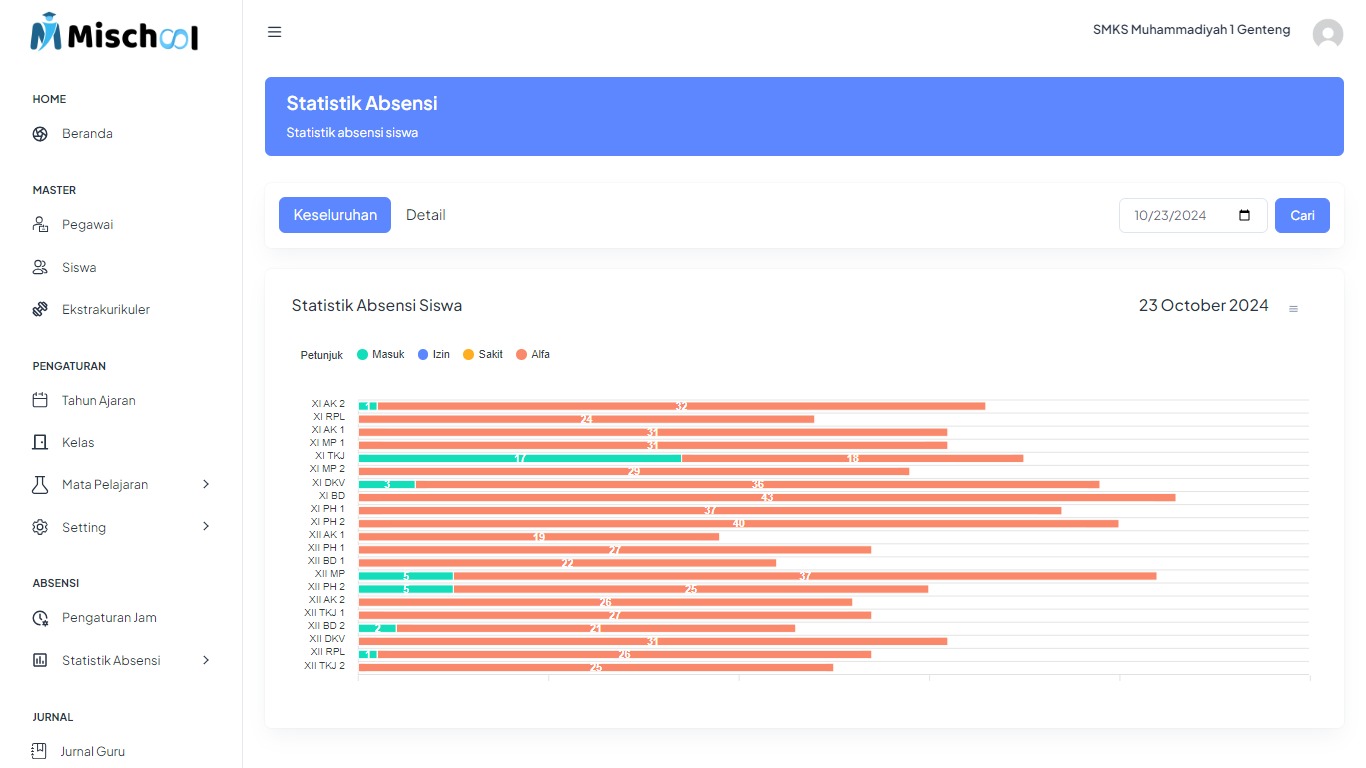Click the Pengaturan Jam clock icon
Screen dimensions: 1366x768
coord(40,618)
